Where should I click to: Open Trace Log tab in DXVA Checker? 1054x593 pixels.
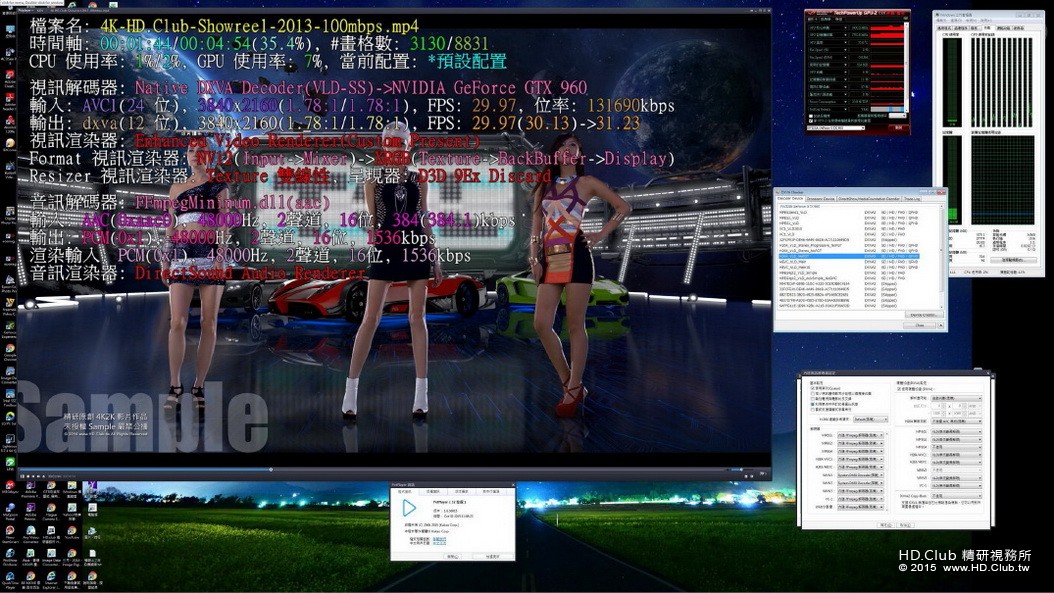pos(912,198)
